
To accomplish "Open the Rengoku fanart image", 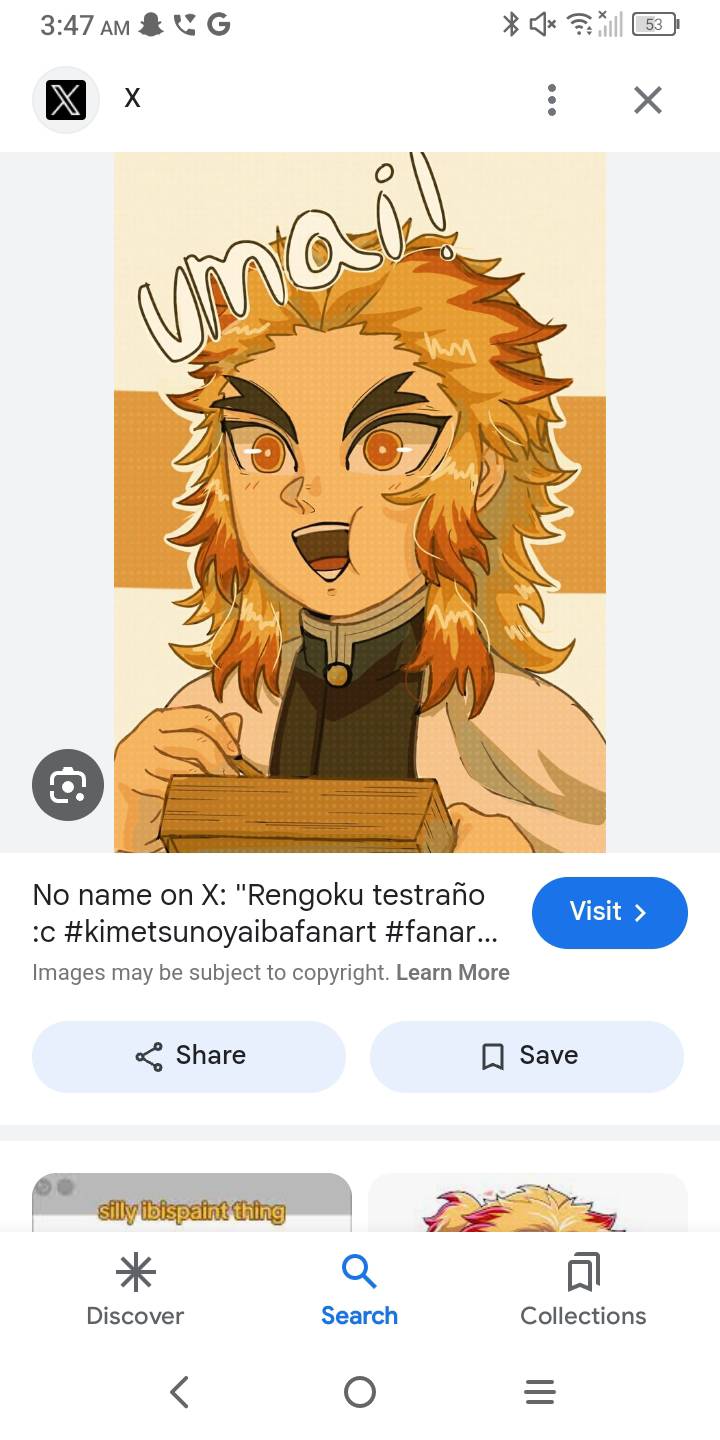I will [x=360, y=502].
